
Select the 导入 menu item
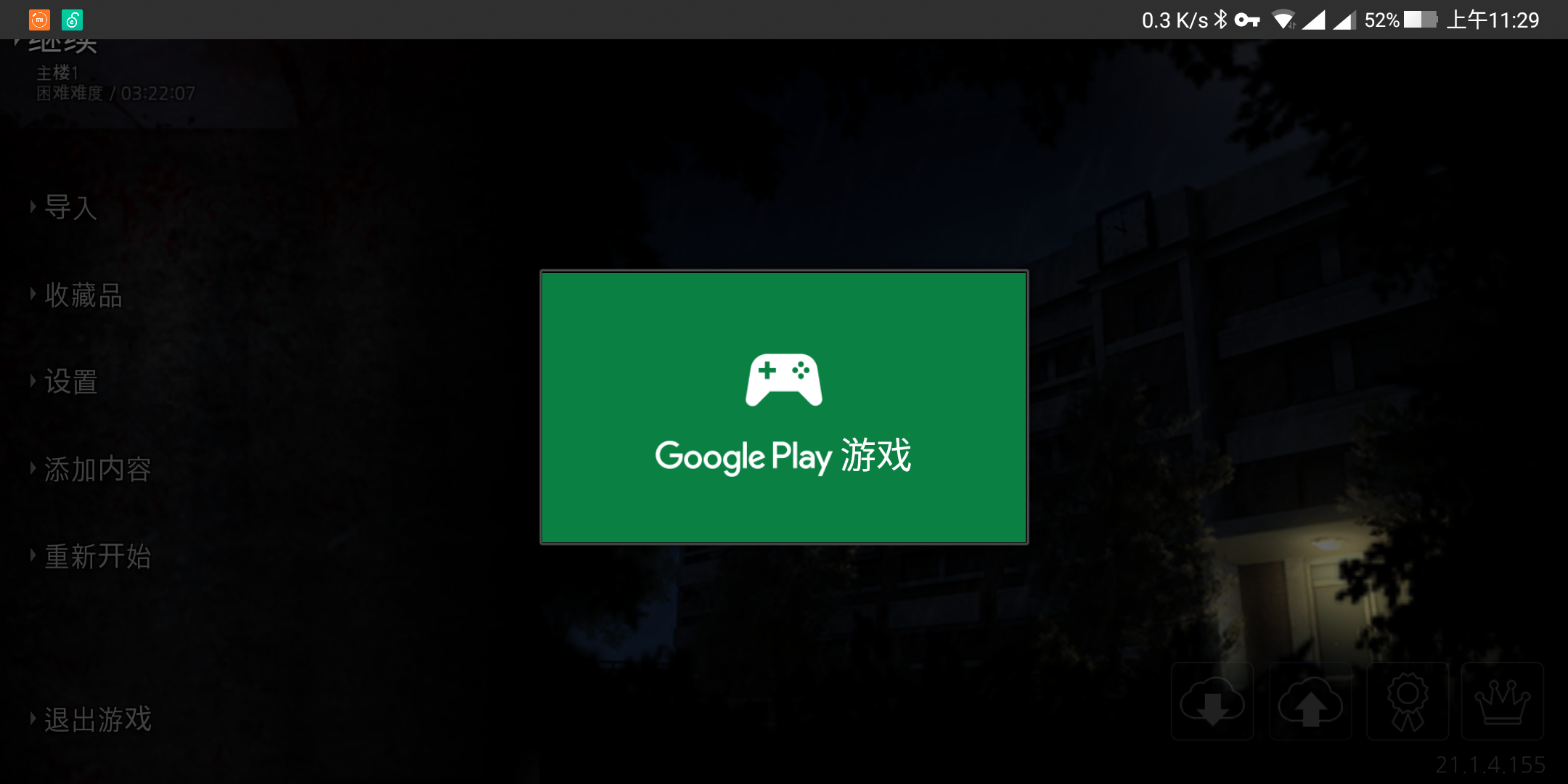[71, 208]
